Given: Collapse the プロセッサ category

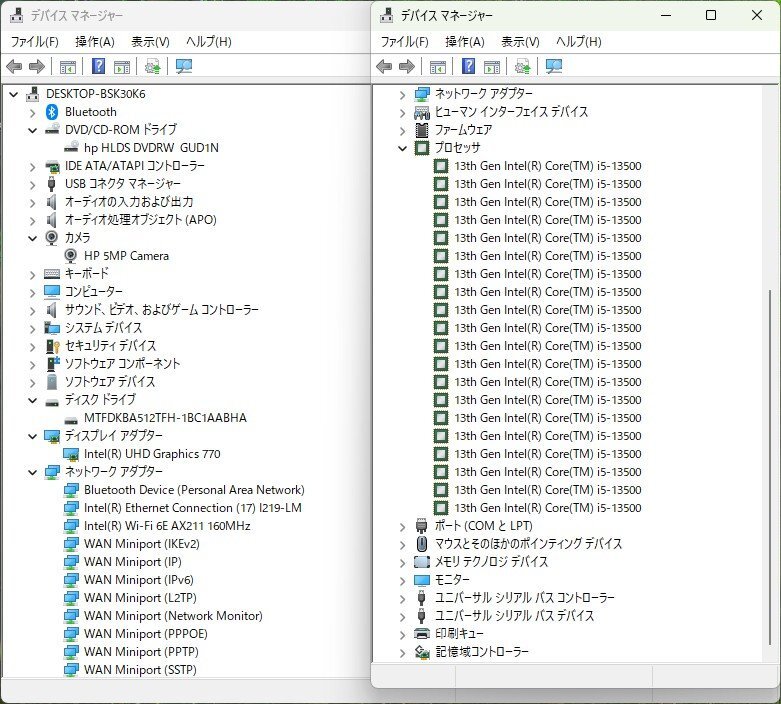Looking at the screenshot, I should [x=403, y=148].
